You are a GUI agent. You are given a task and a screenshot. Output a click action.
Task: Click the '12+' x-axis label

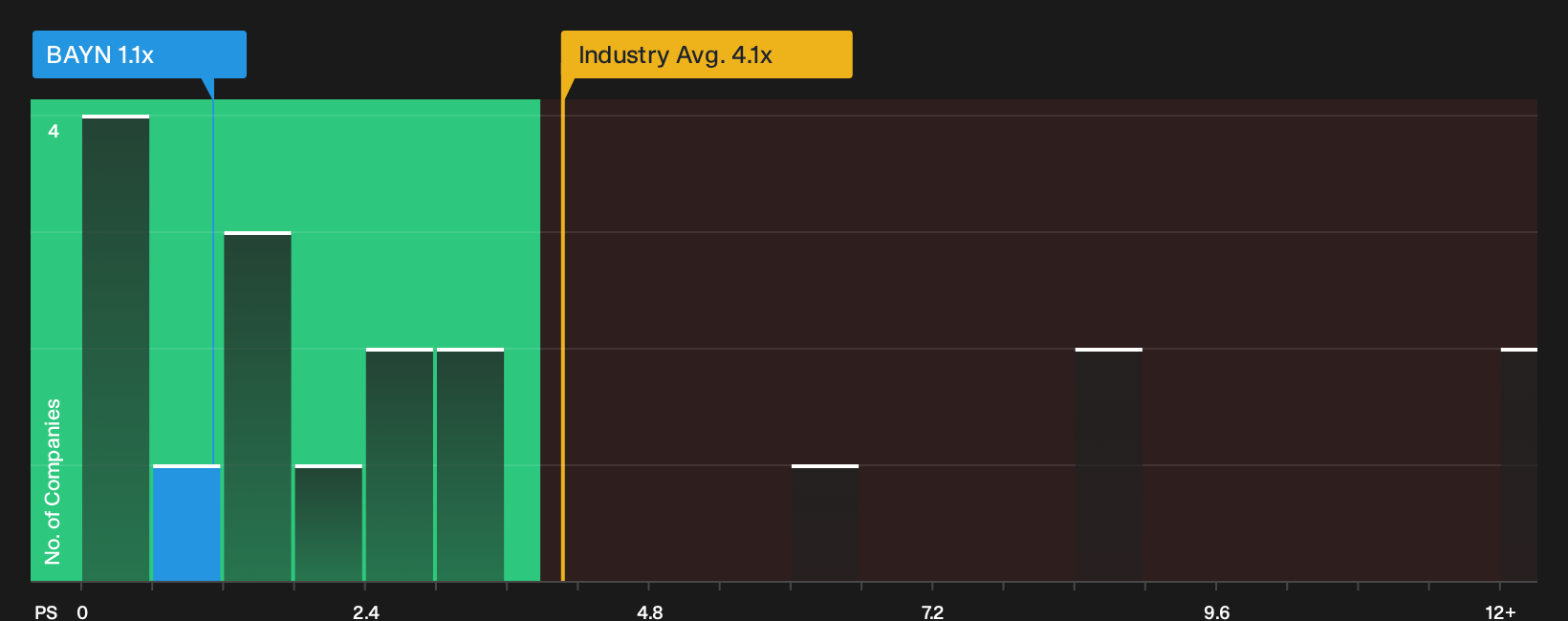point(1500,611)
